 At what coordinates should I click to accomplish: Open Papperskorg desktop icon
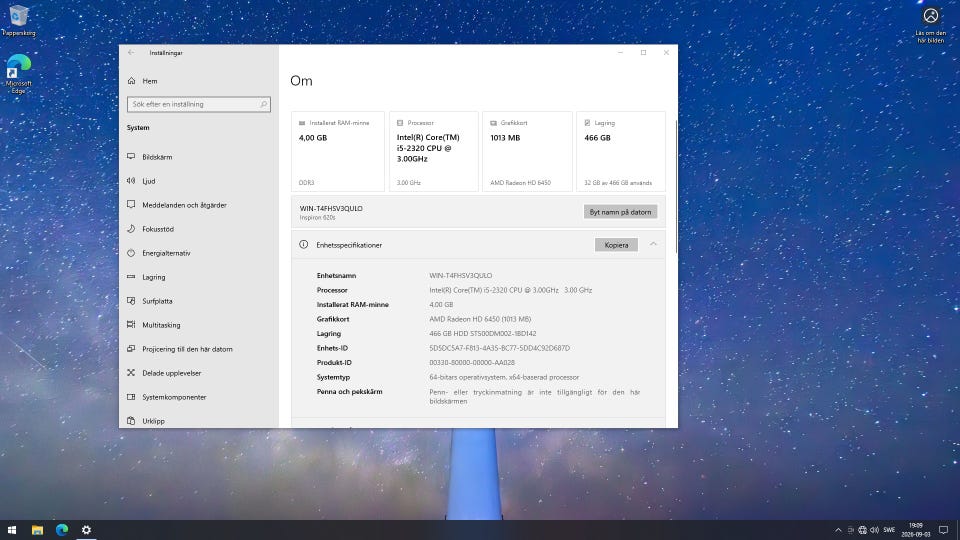click(x=18, y=20)
